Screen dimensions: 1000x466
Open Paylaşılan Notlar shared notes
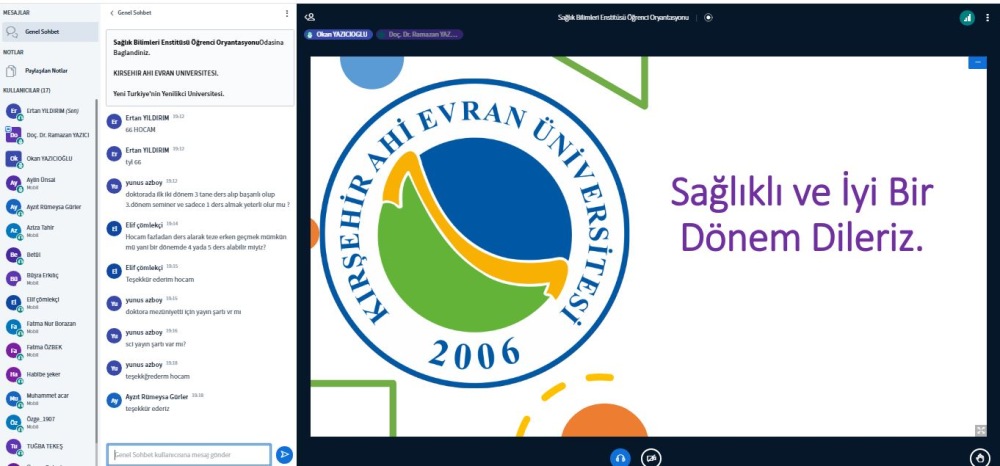pos(50,71)
